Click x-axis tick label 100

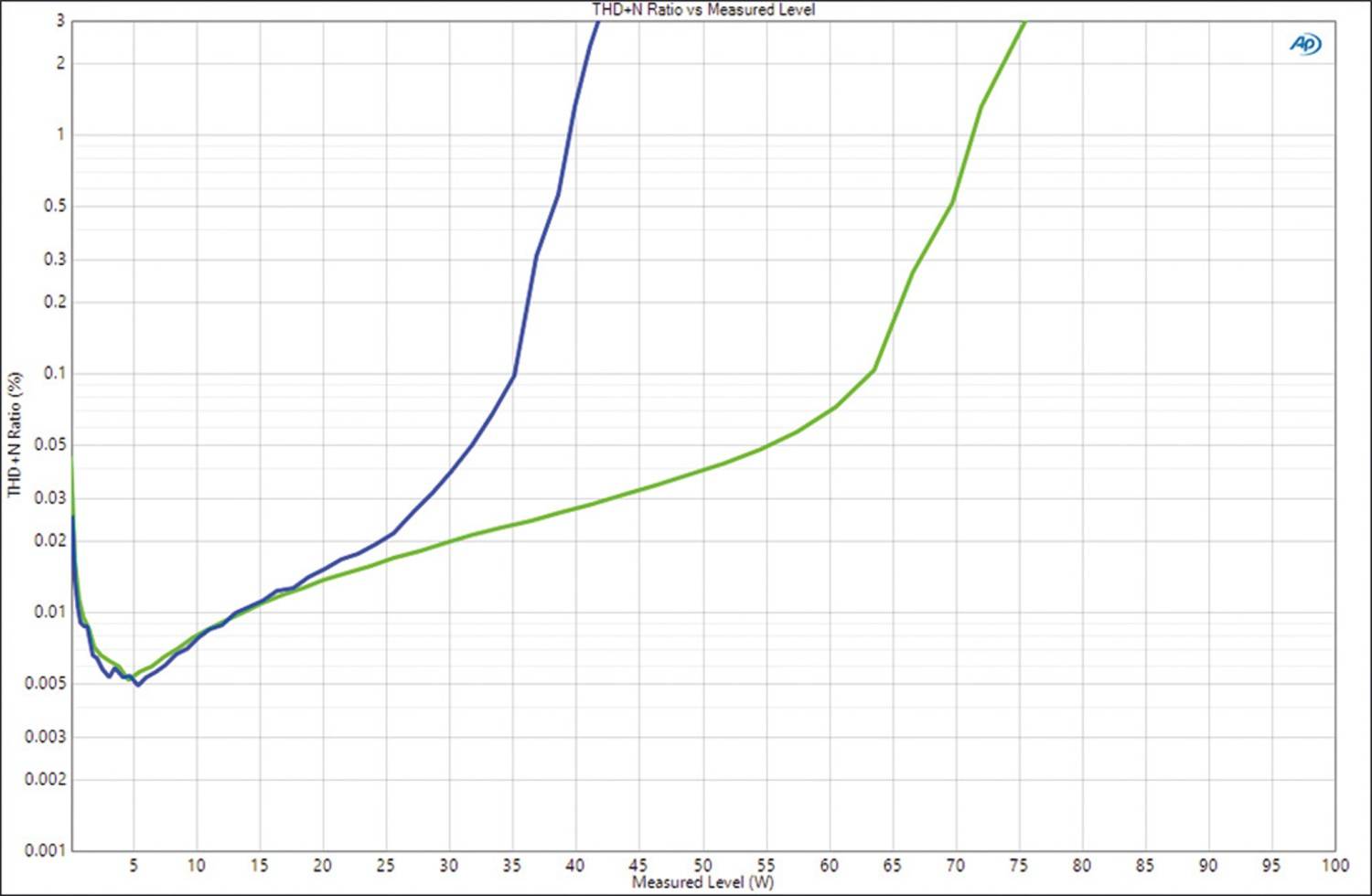point(1334,865)
